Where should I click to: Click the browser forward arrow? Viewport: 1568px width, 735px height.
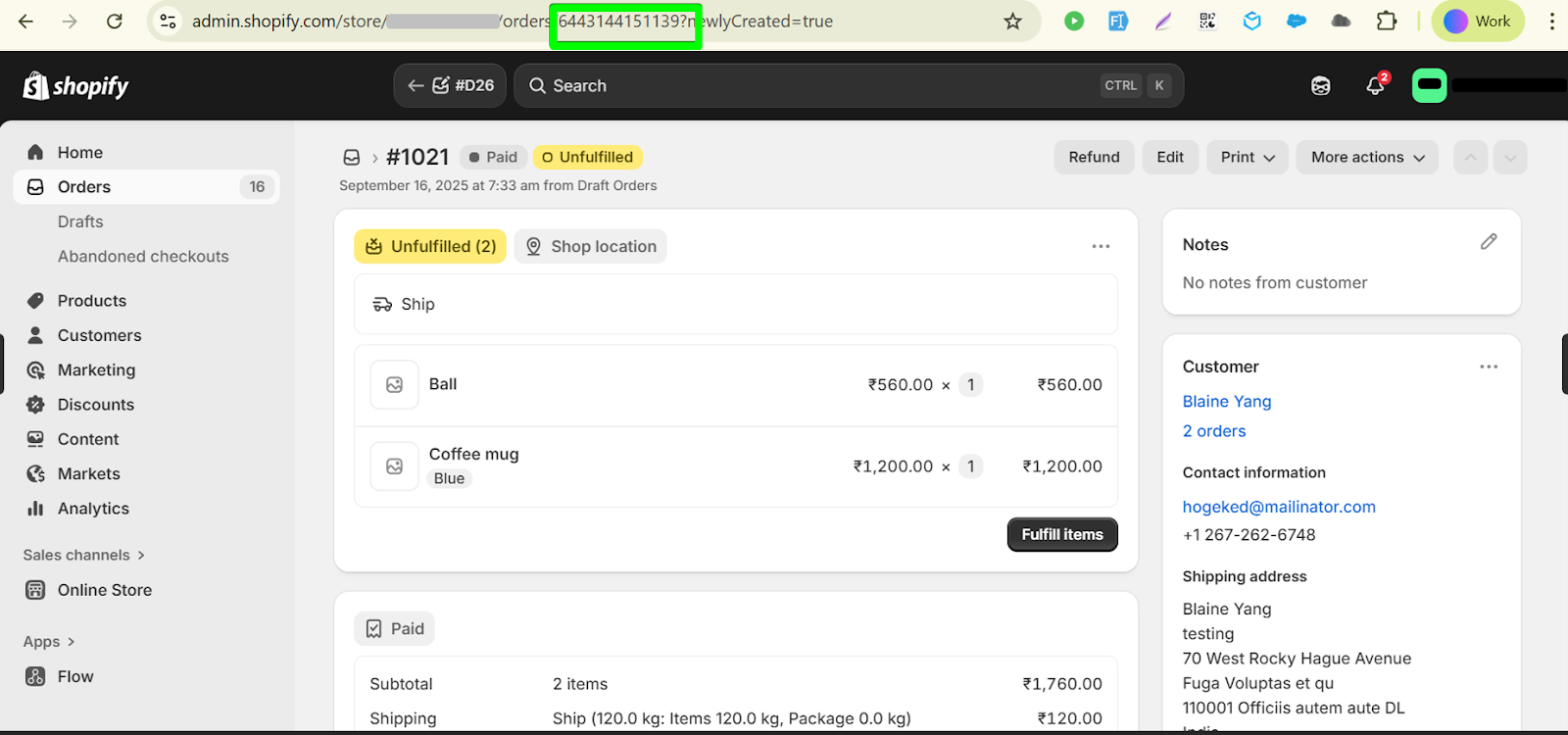click(x=70, y=21)
